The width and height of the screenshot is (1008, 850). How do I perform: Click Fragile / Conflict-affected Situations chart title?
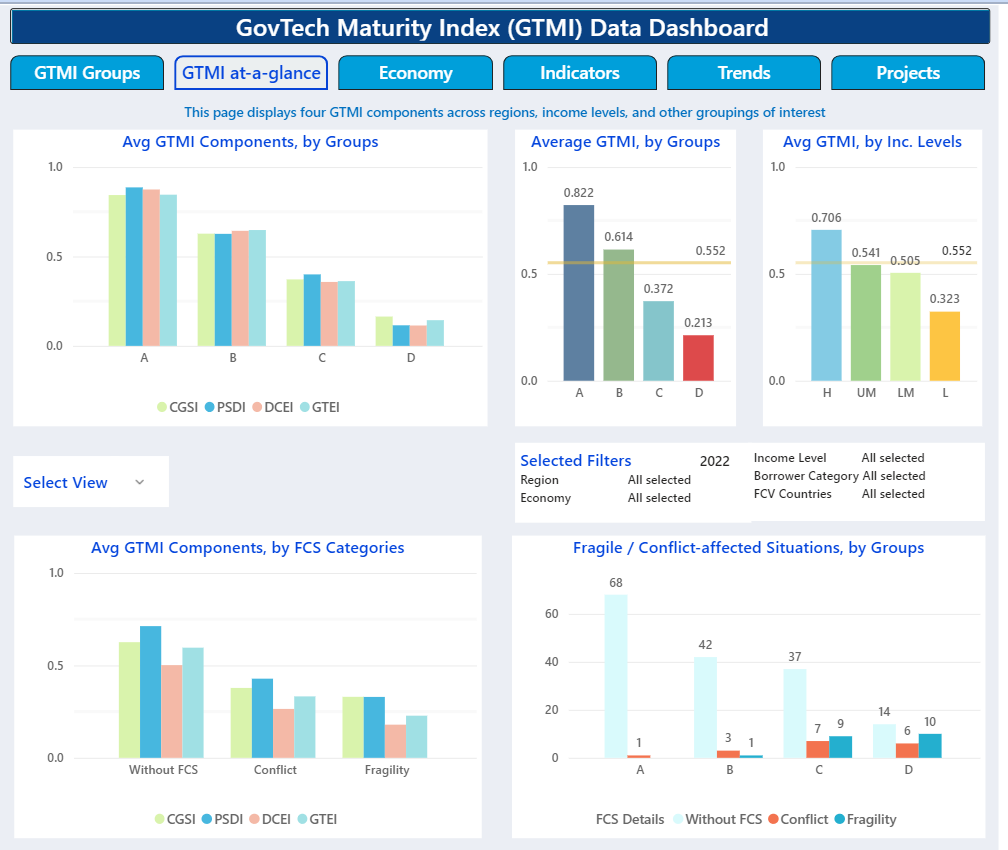748,547
